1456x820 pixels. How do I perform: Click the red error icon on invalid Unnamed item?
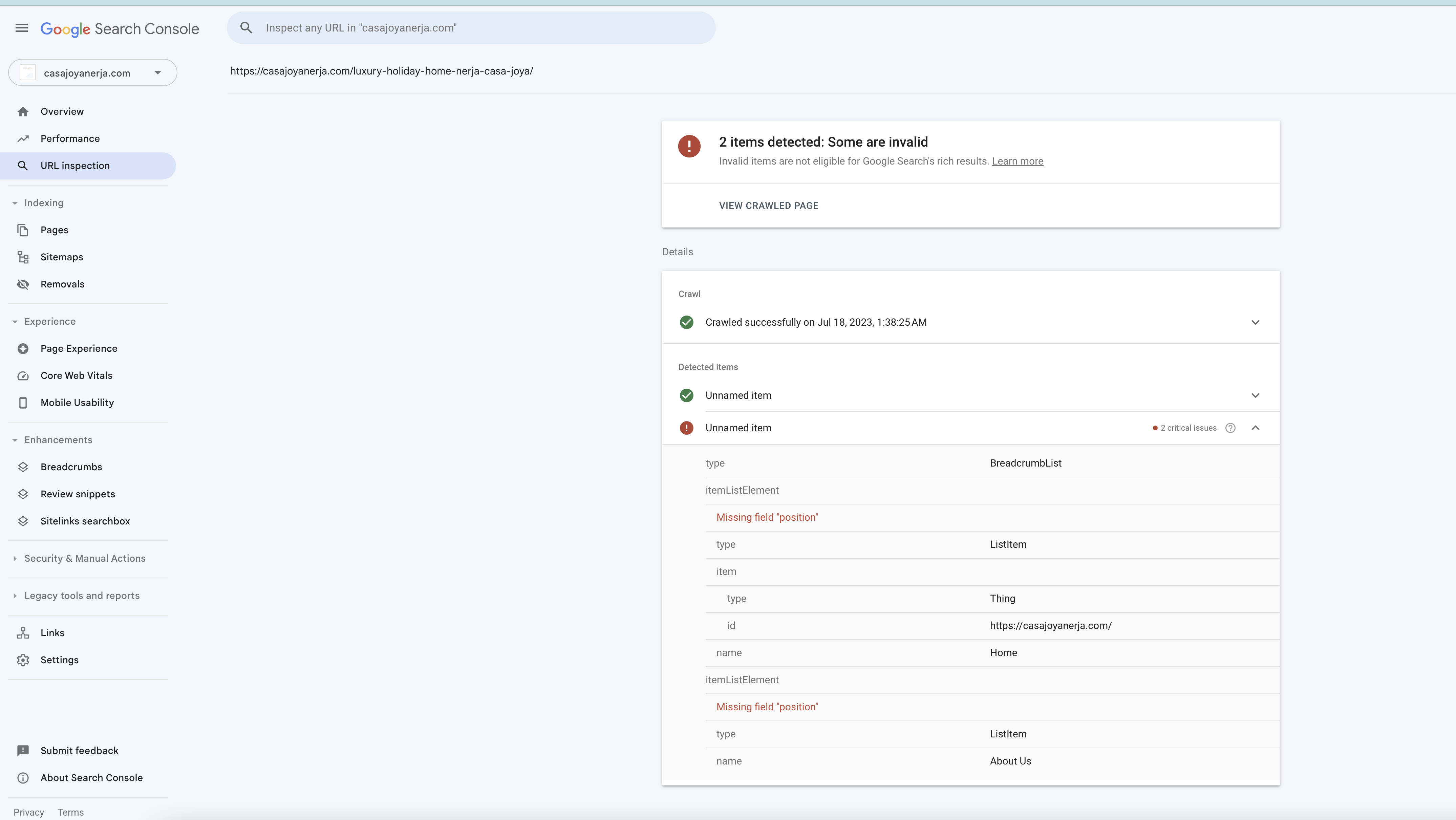686,428
